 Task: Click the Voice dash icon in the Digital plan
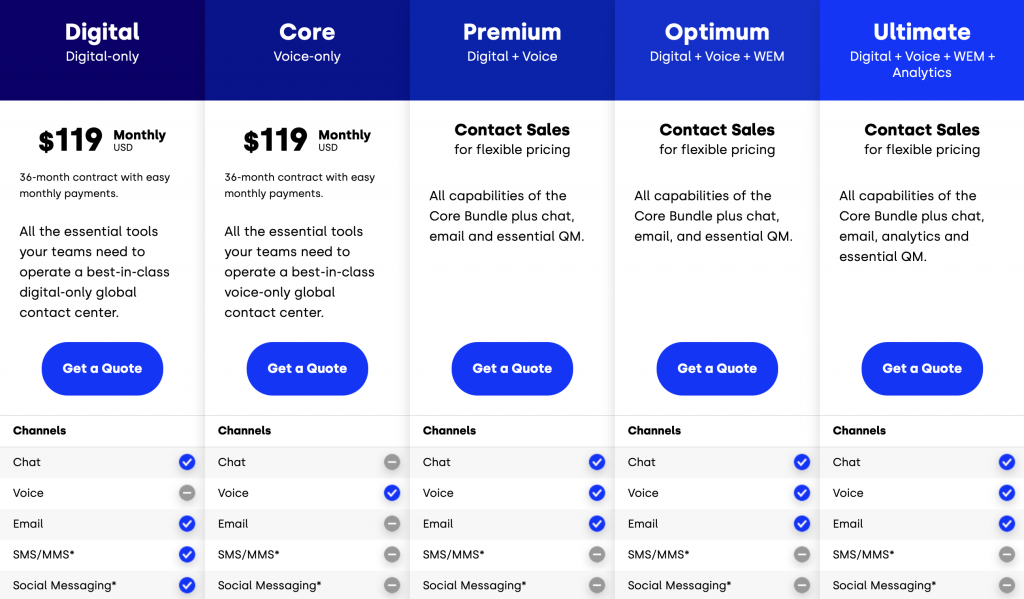pos(187,493)
